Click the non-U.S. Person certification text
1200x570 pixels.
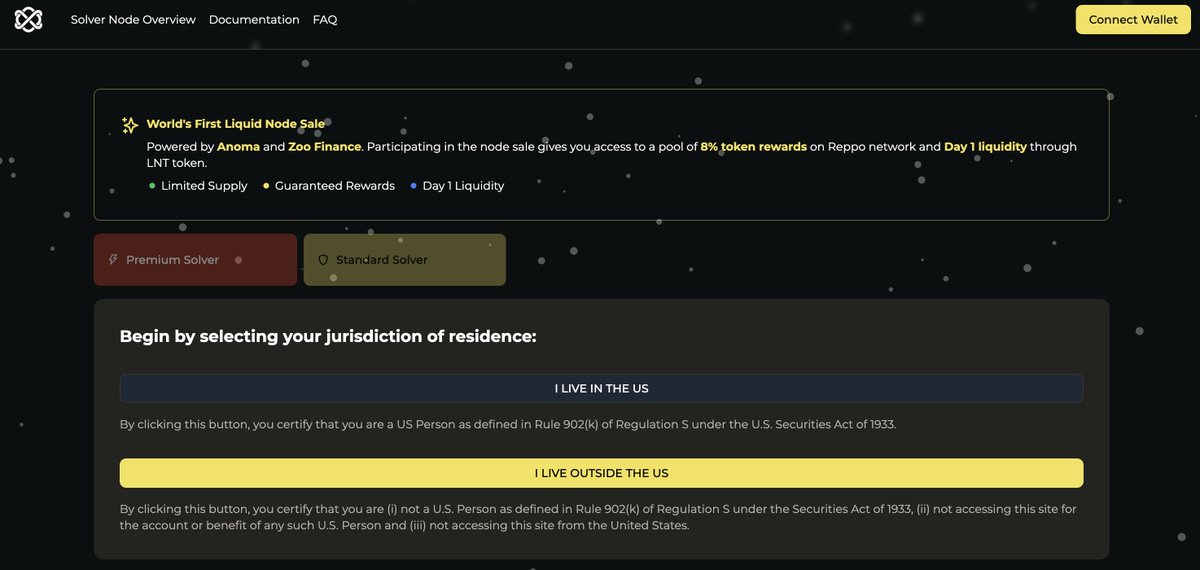click(x=598, y=517)
